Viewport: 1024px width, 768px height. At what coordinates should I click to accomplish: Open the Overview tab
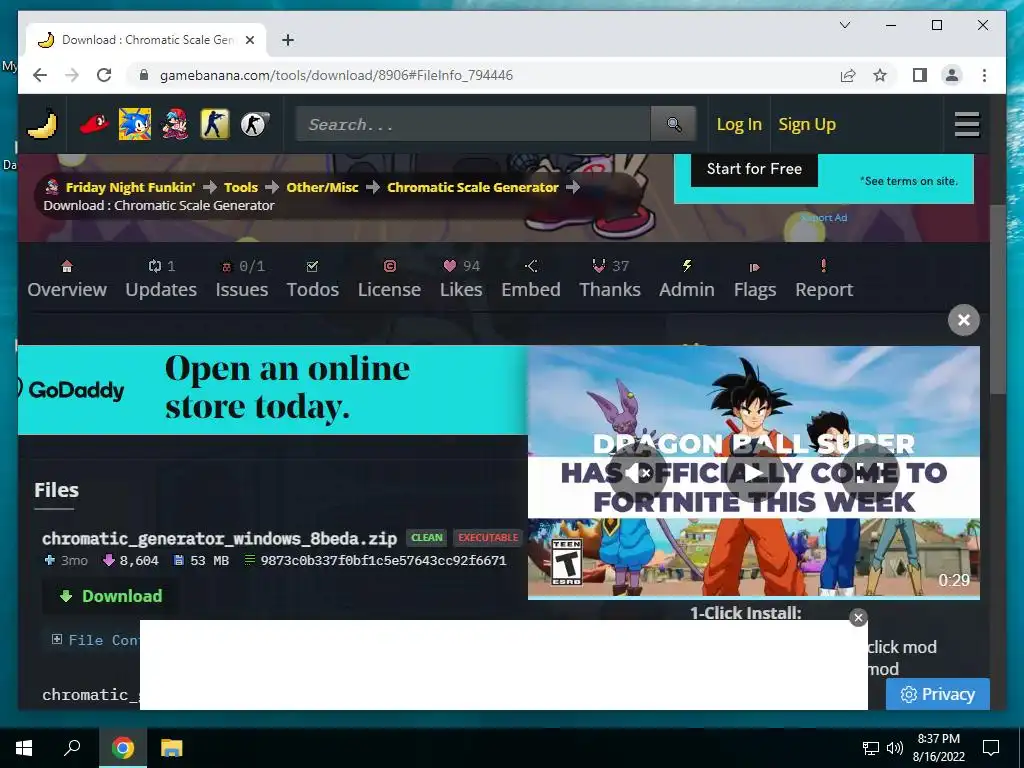67,279
